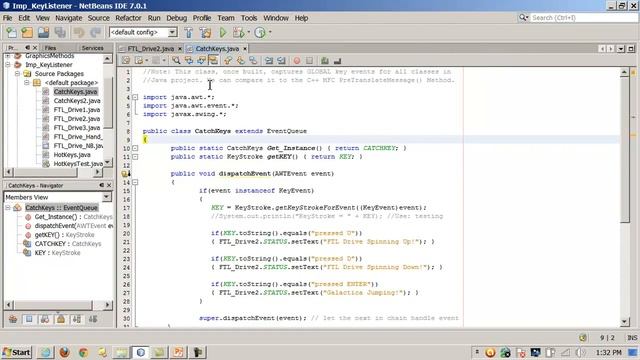Image resolution: width=640 pixels, height=360 pixels.
Task: Select HotKeys.java in project tree
Action: pyautogui.click(x=72, y=155)
